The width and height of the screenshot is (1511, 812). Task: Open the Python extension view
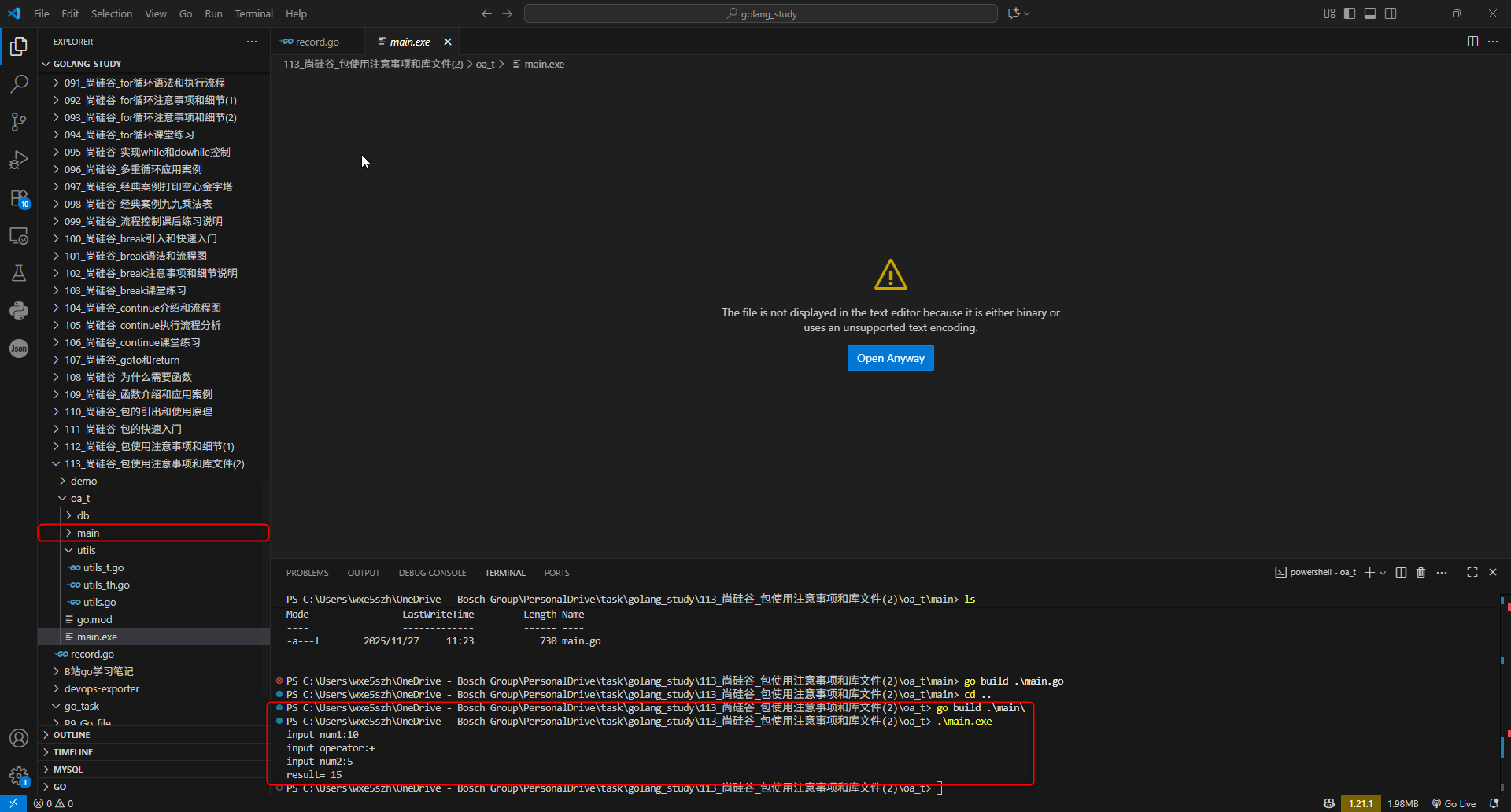pyautogui.click(x=19, y=311)
